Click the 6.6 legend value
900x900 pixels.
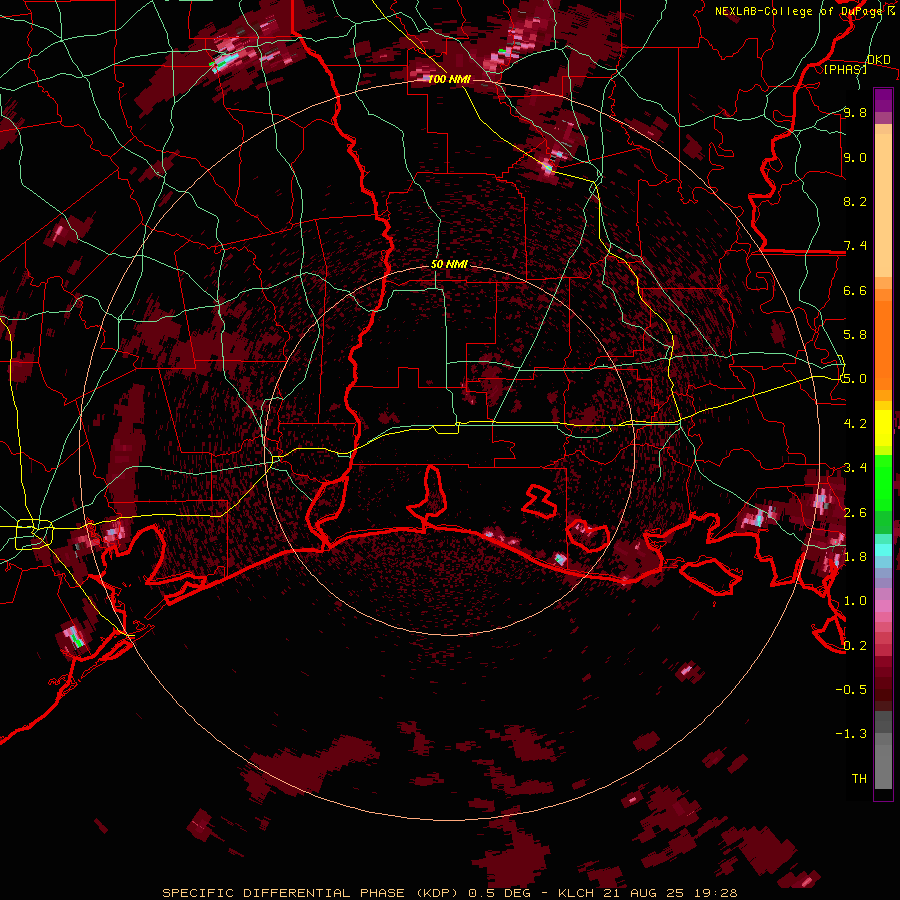pos(855,290)
